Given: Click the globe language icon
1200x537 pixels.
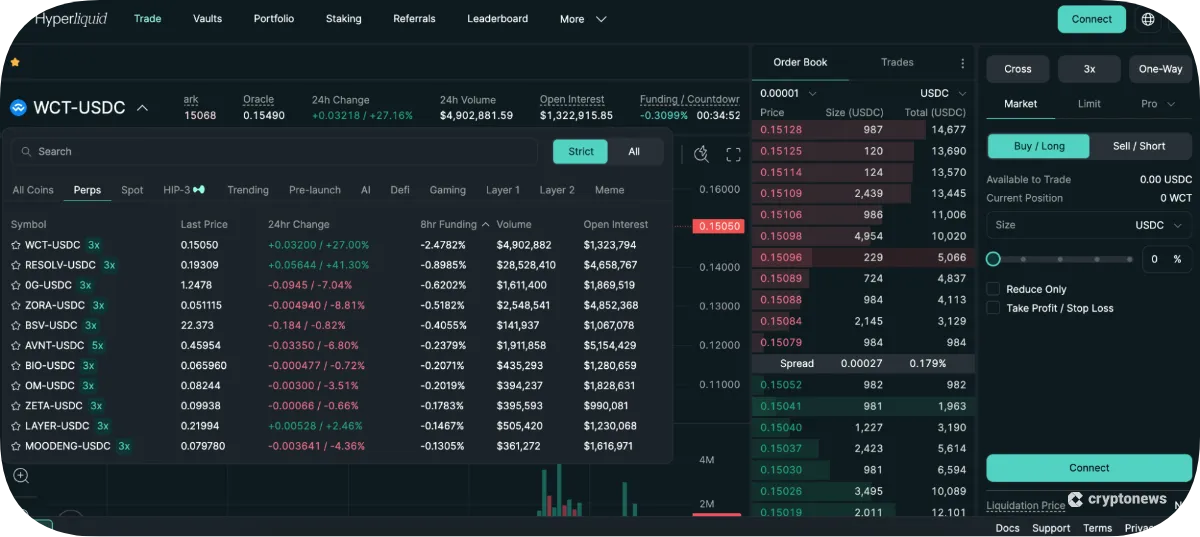Looking at the screenshot, I should click(1147, 19).
